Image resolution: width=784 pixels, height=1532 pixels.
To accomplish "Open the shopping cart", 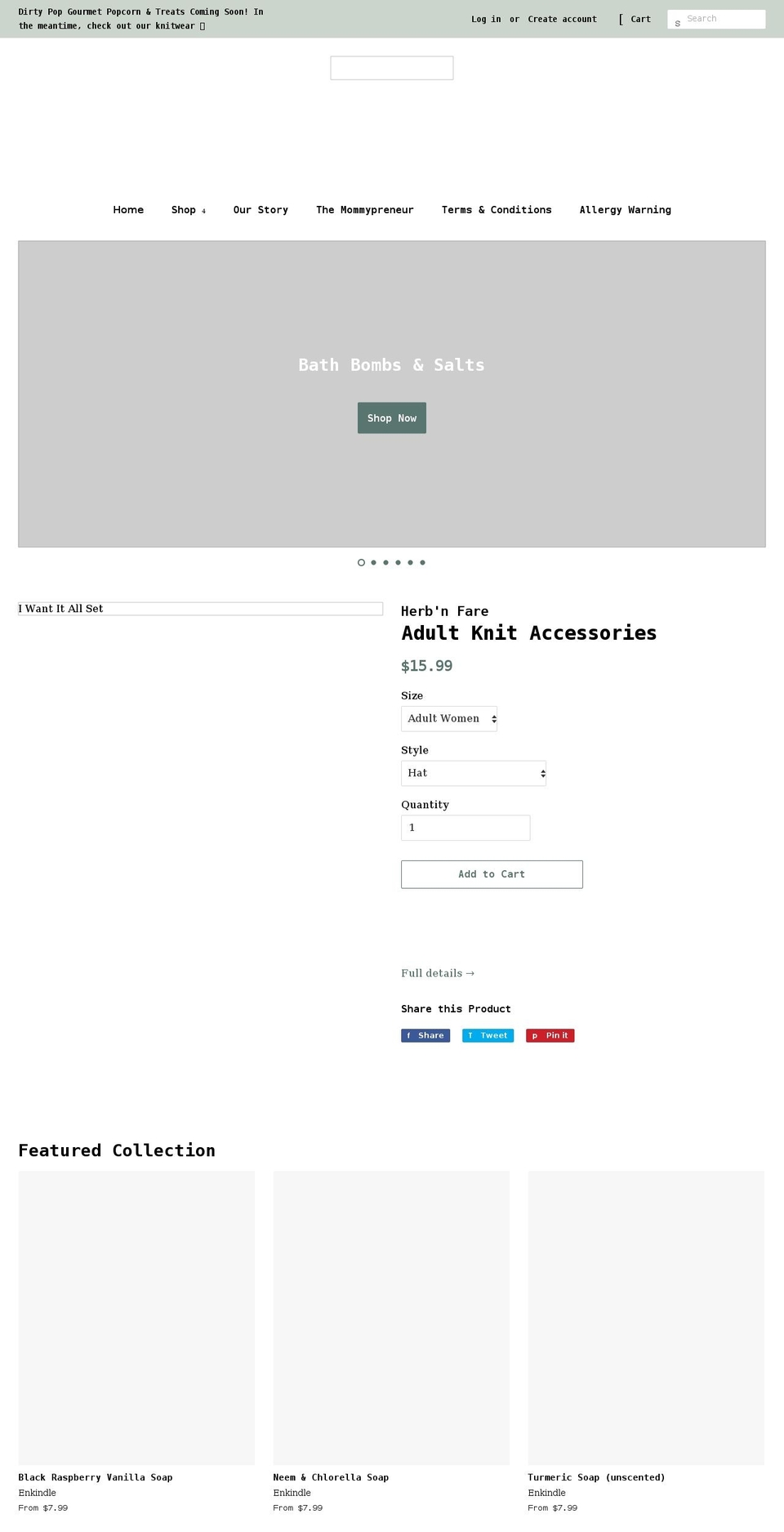I will coord(639,19).
